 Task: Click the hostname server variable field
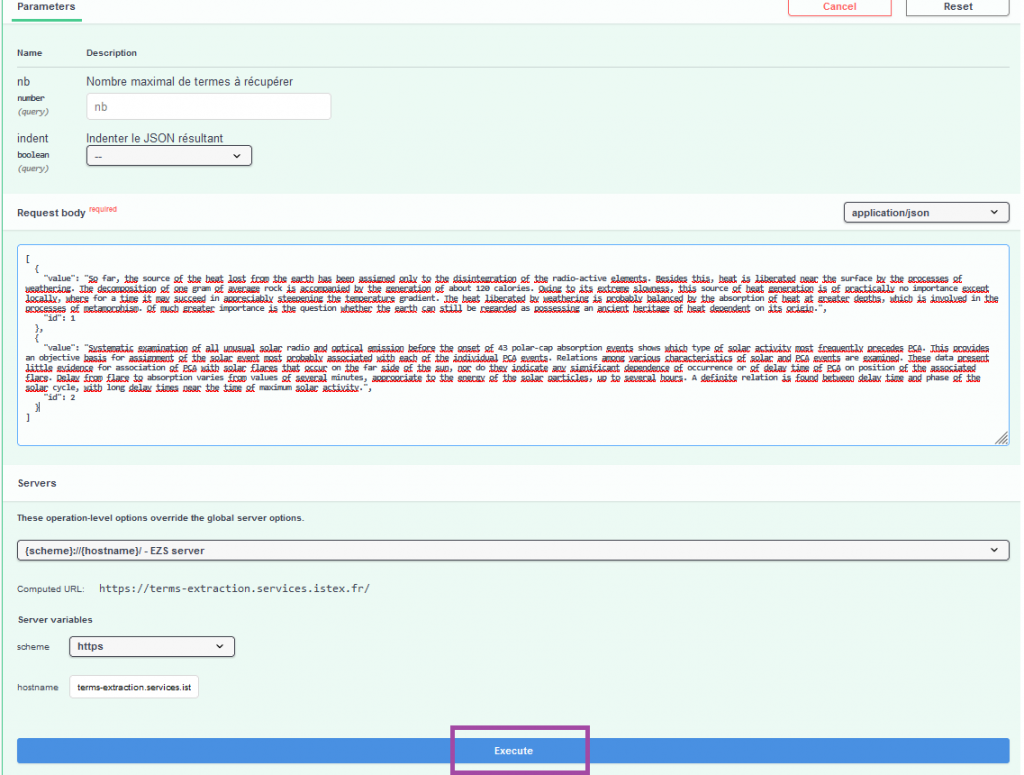[x=135, y=688]
